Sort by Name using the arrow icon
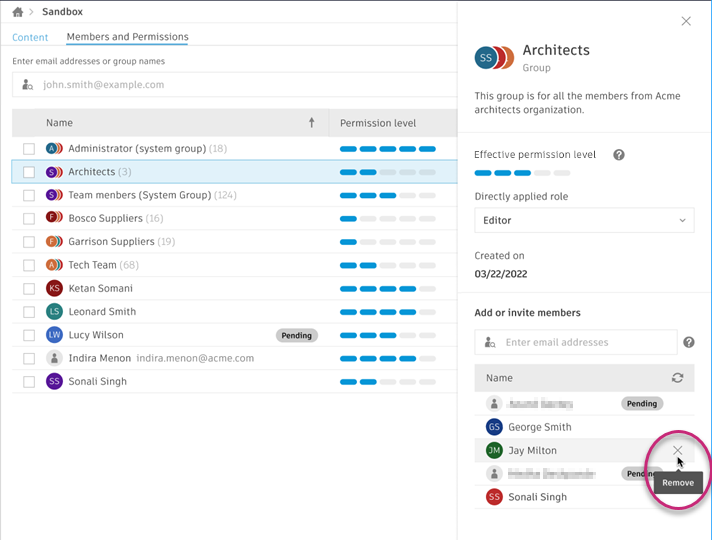712x540 pixels. point(312,123)
